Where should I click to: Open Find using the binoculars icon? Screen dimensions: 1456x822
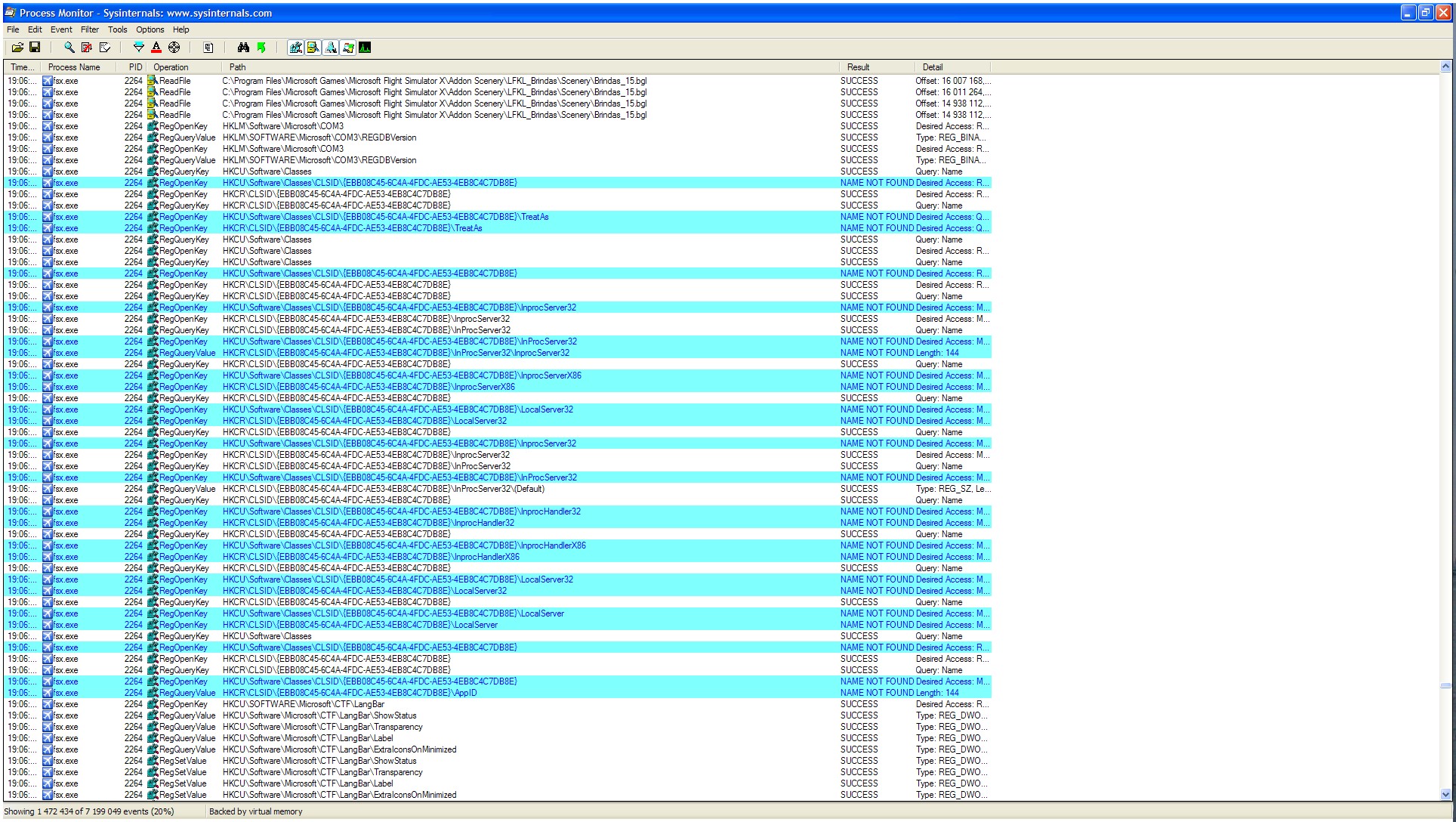pos(243,48)
